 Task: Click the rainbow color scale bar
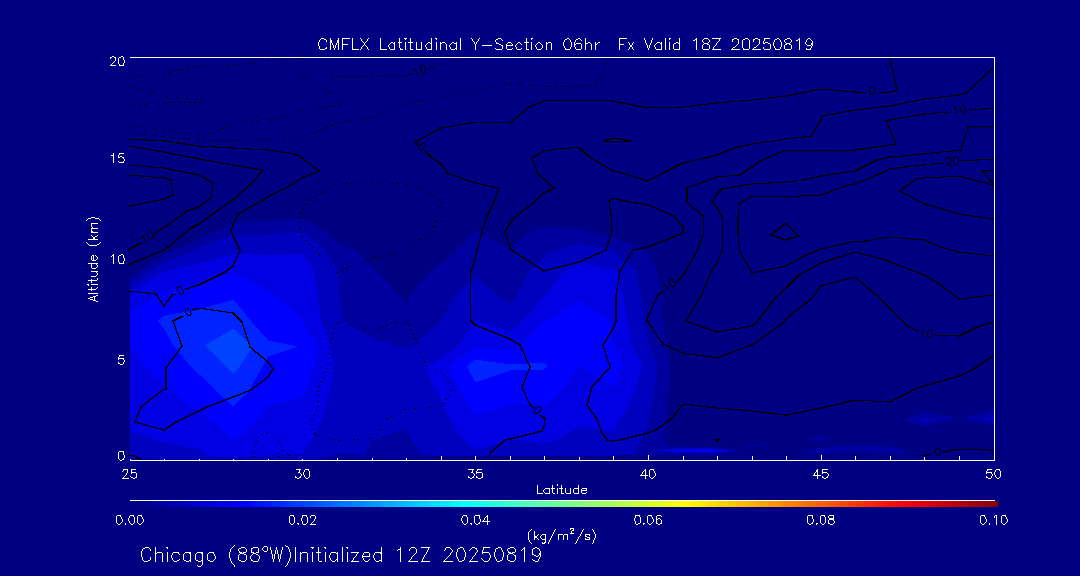[x=563, y=504]
